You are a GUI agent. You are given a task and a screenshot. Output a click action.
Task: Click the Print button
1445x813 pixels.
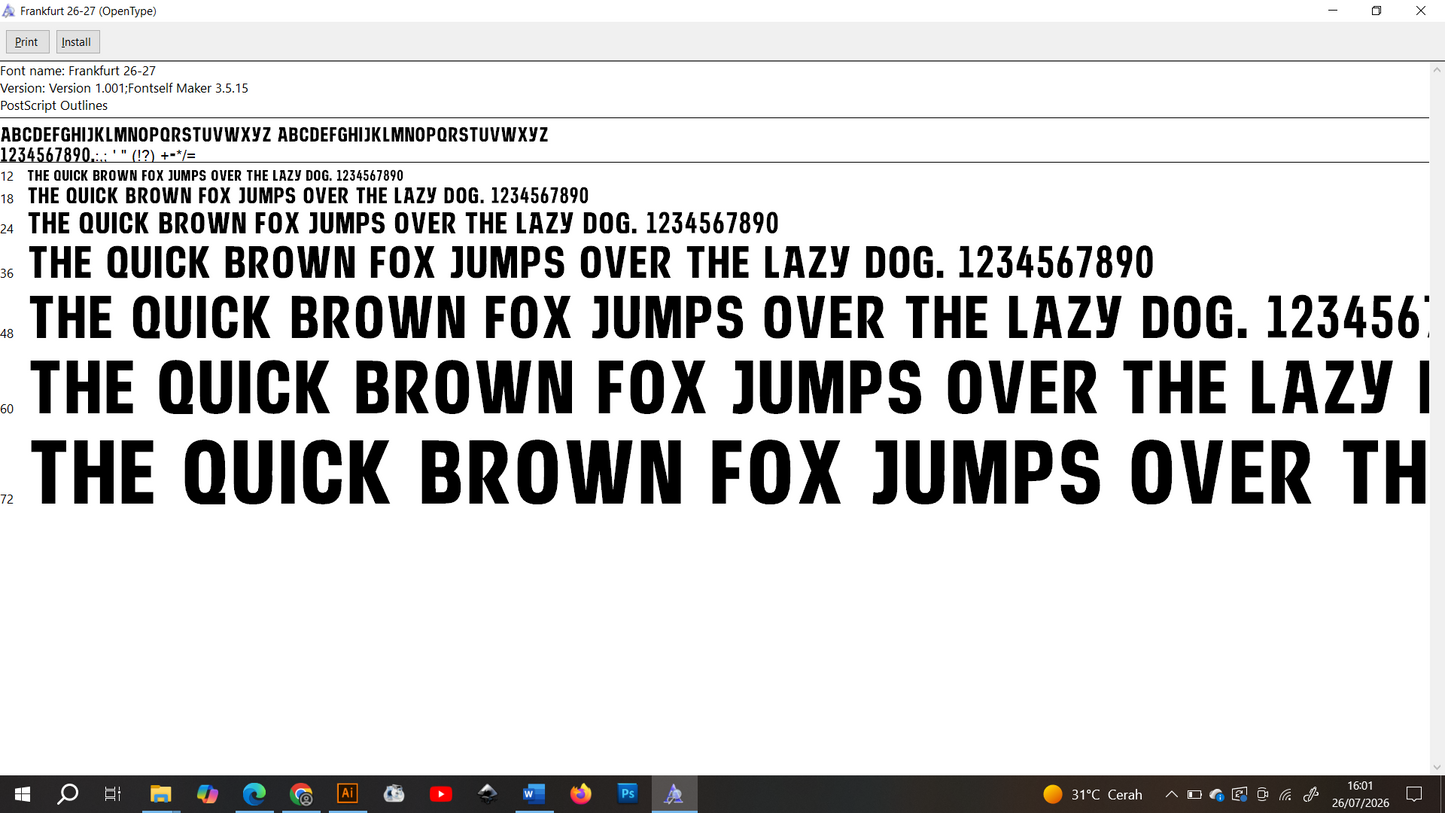point(27,42)
